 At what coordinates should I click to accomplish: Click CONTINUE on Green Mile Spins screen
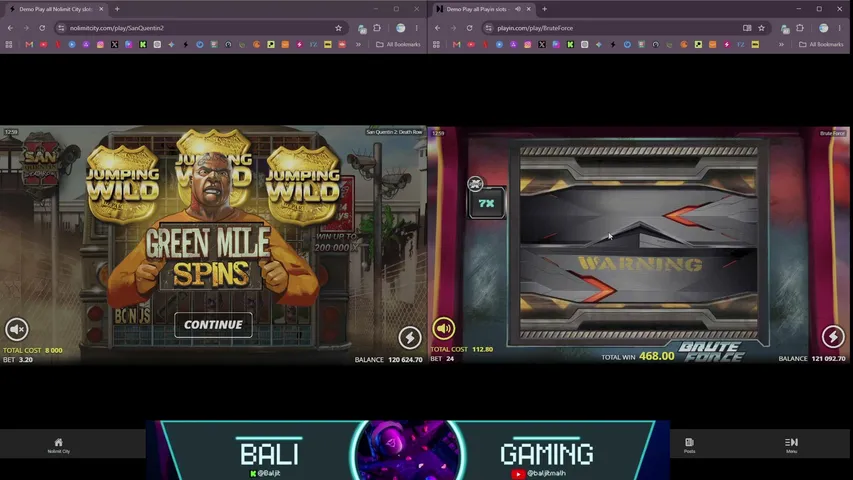click(213, 325)
